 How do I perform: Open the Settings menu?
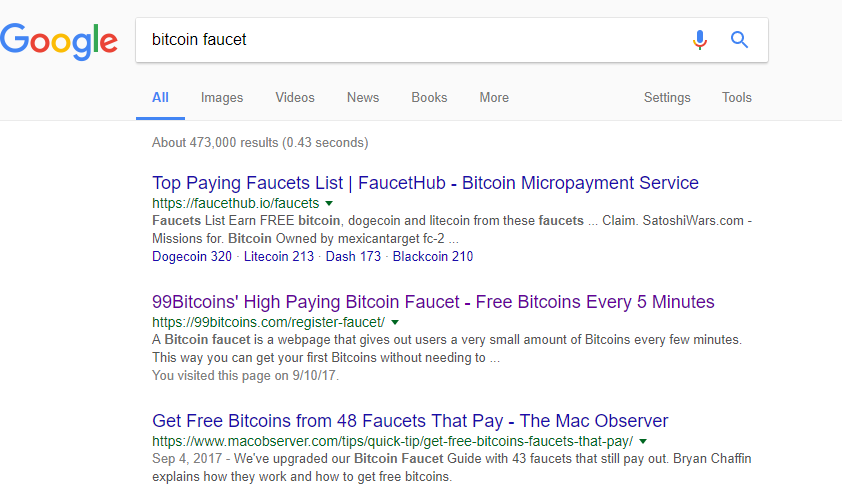667,98
